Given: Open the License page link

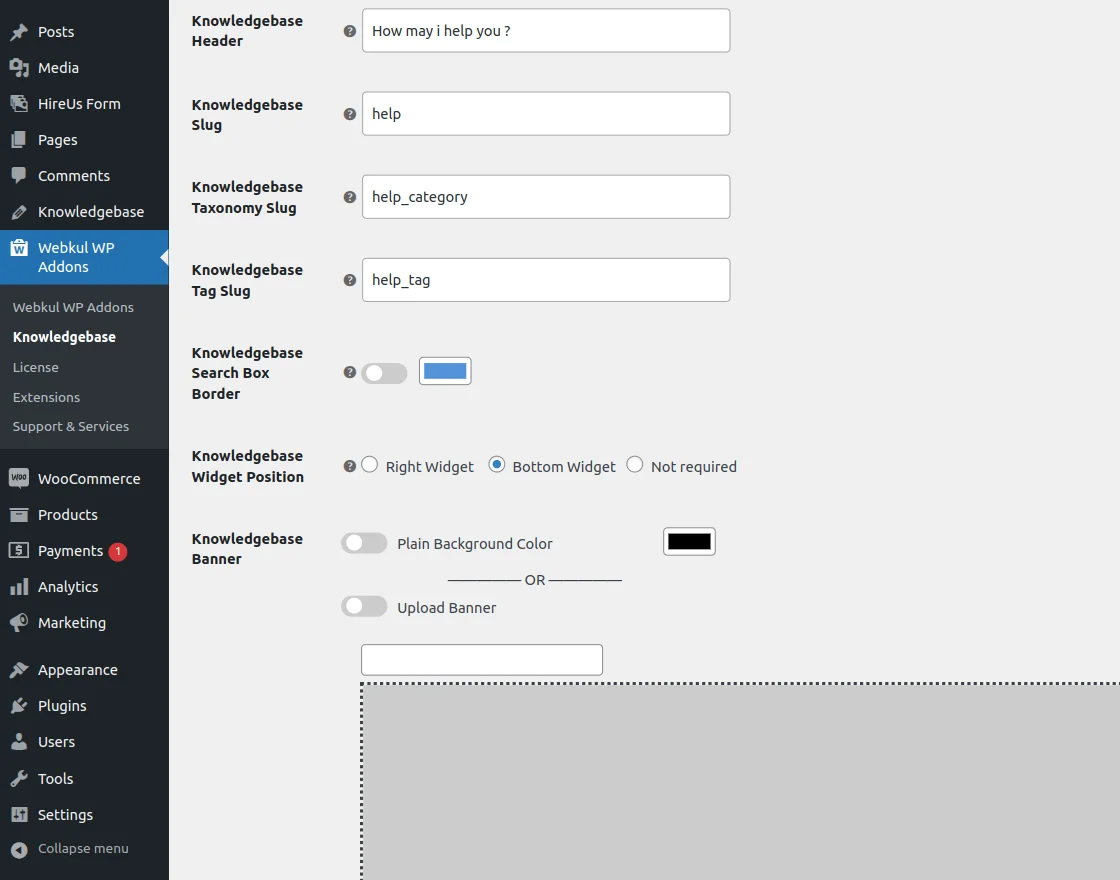Looking at the screenshot, I should pos(35,367).
